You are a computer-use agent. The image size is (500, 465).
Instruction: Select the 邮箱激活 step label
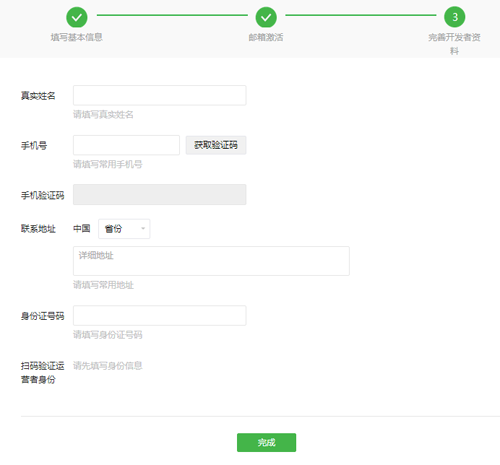266,37
